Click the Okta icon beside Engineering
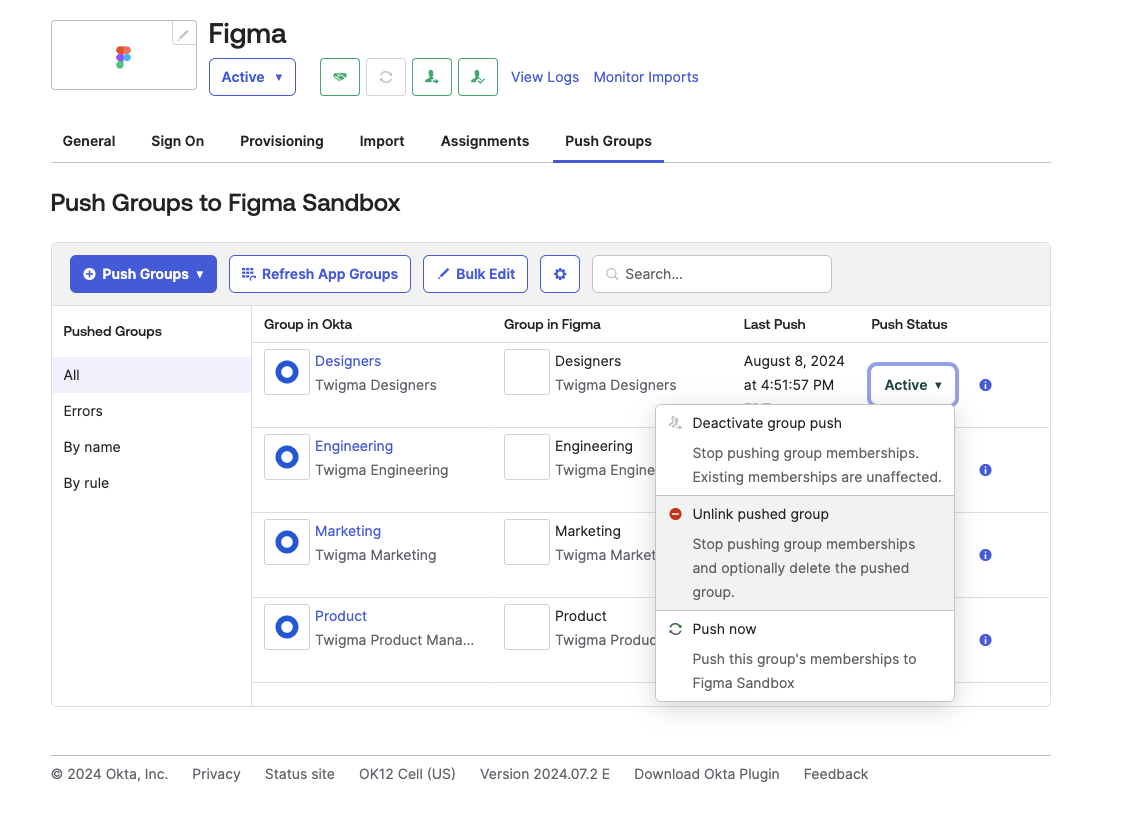 coord(287,456)
